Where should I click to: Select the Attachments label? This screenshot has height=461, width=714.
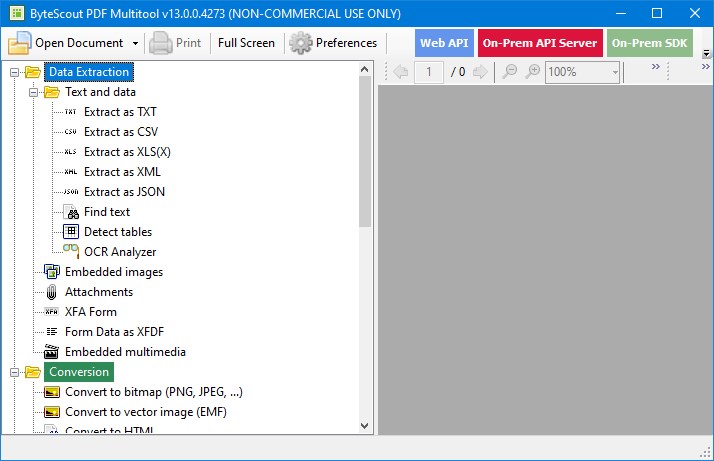99,292
